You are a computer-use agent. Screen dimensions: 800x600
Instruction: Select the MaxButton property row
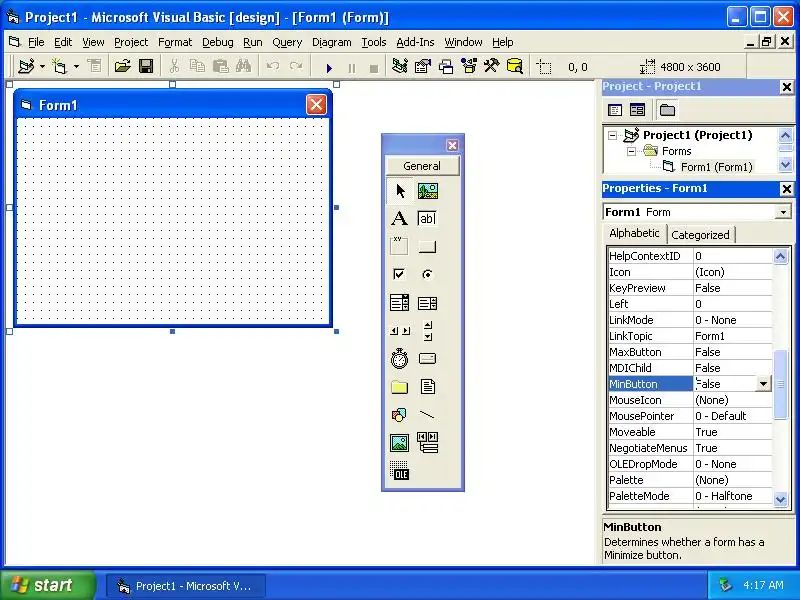tap(690, 352)
